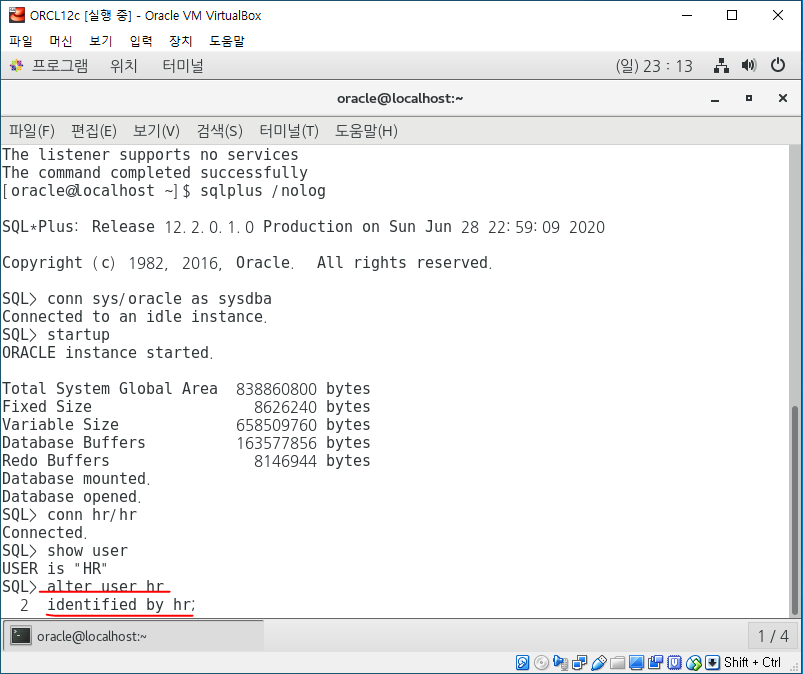Image resolution: width=803 pixels, height=674 pixels.
Task: Click the keyboard capture host key icon
Action: point(712,662)
